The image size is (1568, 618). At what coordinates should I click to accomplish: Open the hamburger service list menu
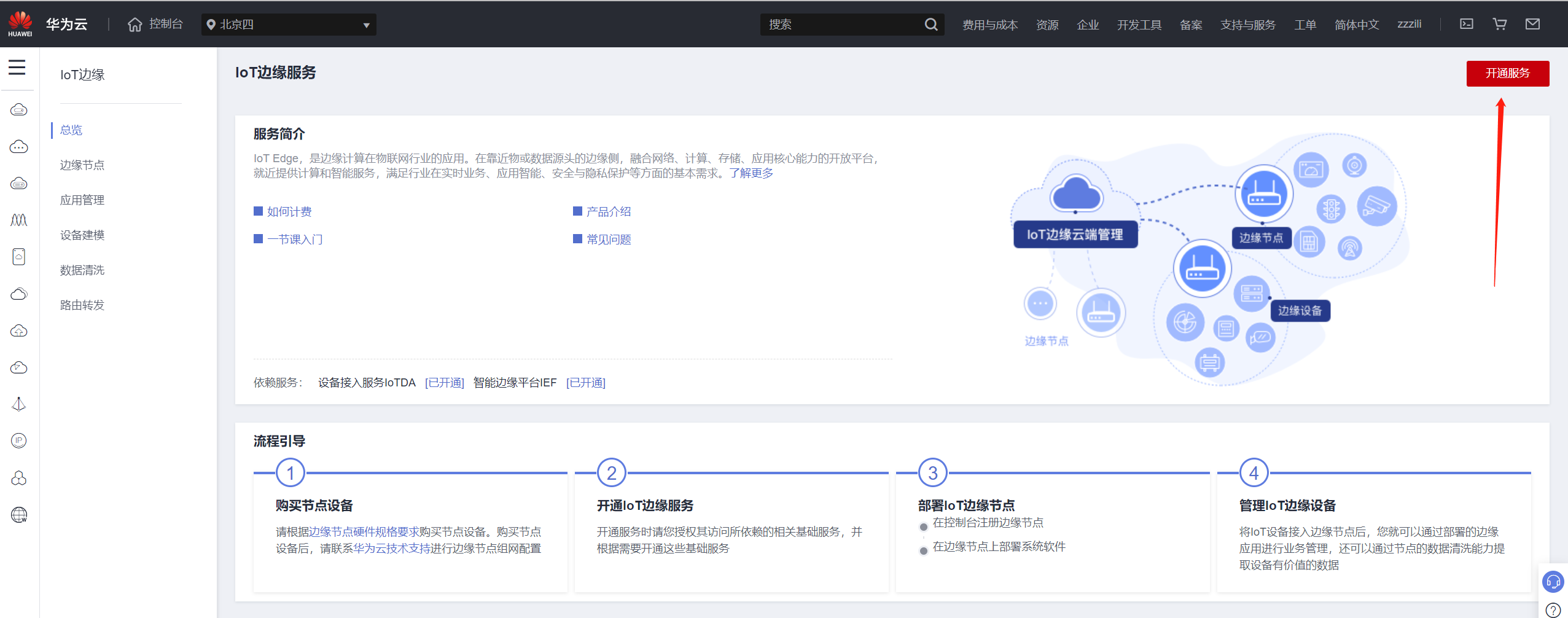coord(17,67)
